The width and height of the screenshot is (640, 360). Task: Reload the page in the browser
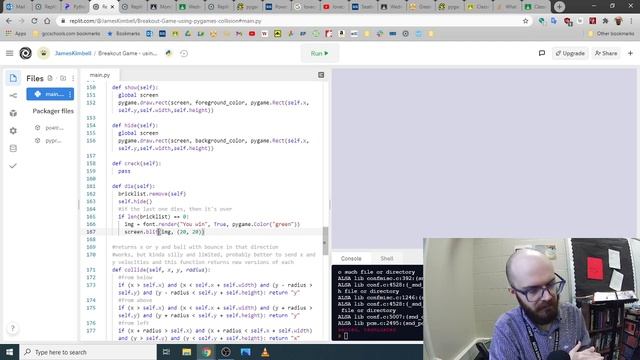click(x=34, y=21)
